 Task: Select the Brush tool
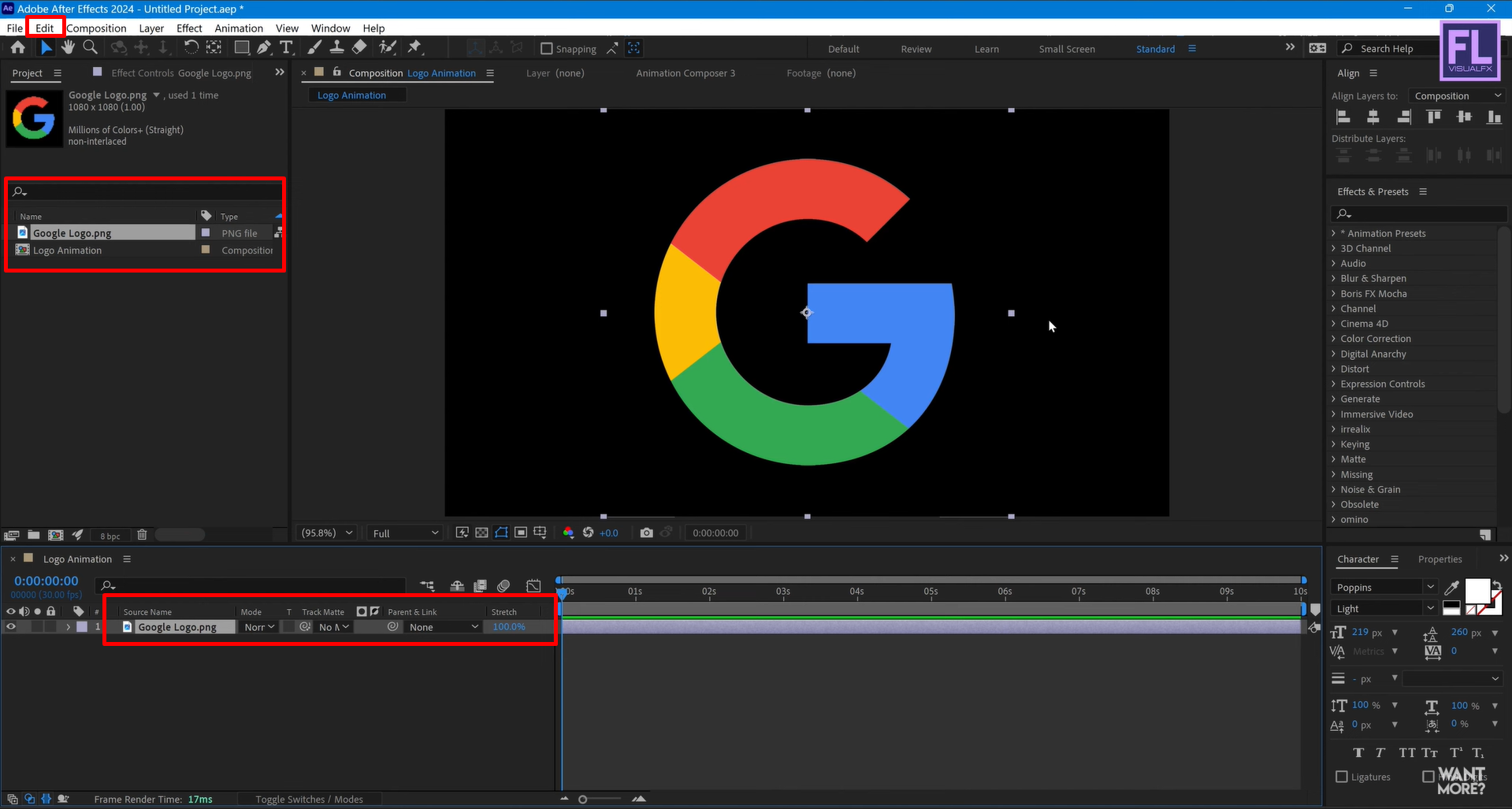pos(314,48)
